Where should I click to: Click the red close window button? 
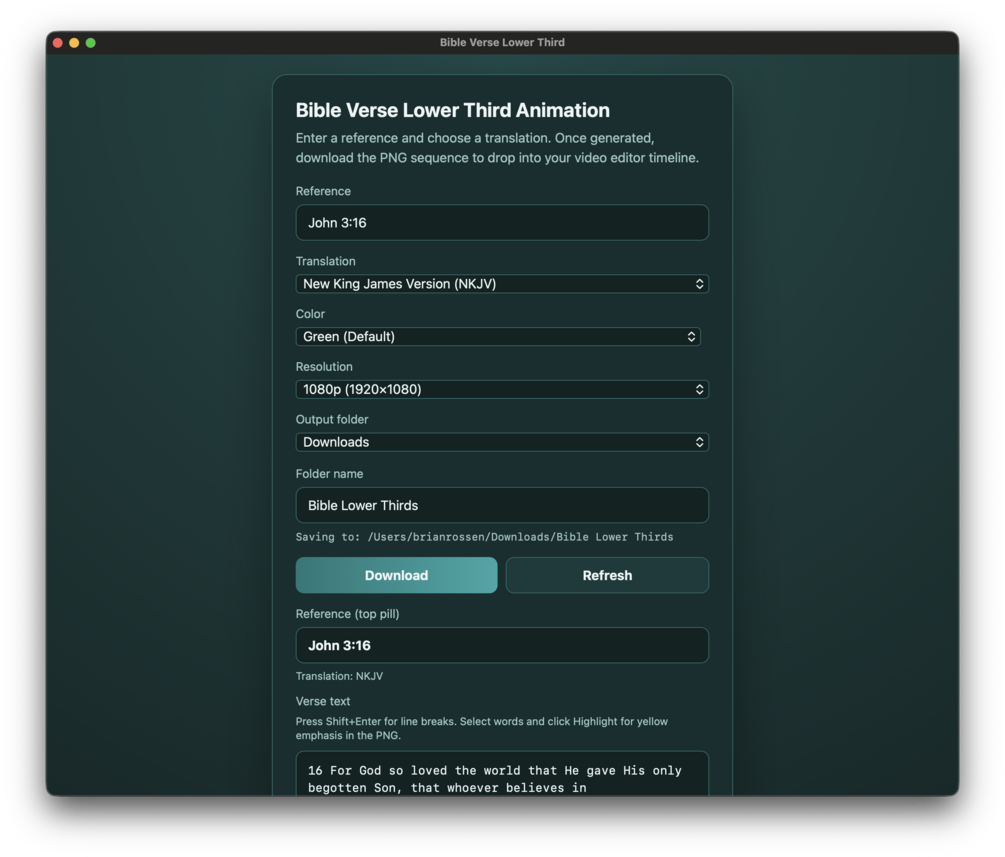pos(58,42)
